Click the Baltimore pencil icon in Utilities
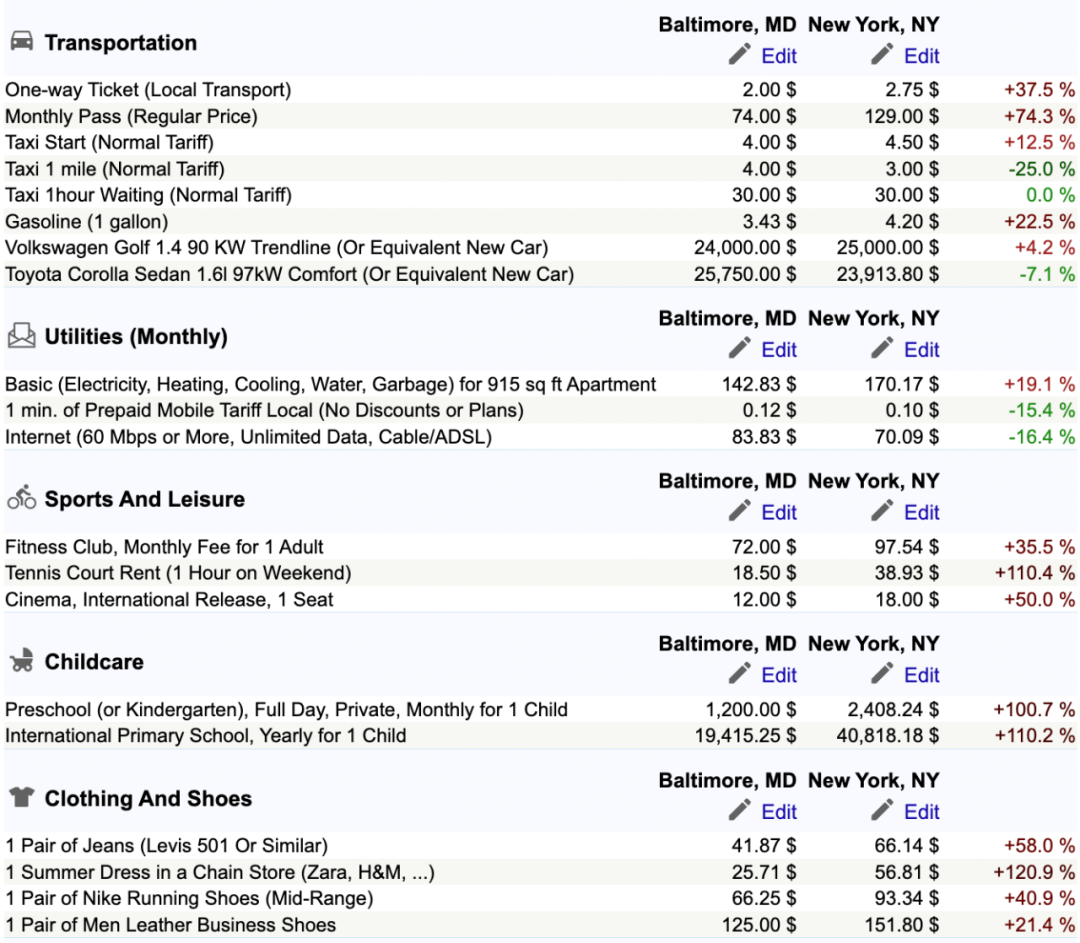The image size is (1080, 943). click(x=740, y=349)
